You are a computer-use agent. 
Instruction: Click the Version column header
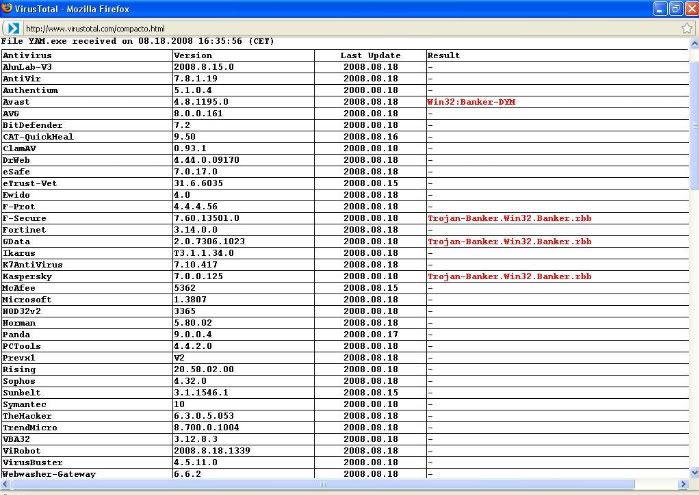coord(193,55)
